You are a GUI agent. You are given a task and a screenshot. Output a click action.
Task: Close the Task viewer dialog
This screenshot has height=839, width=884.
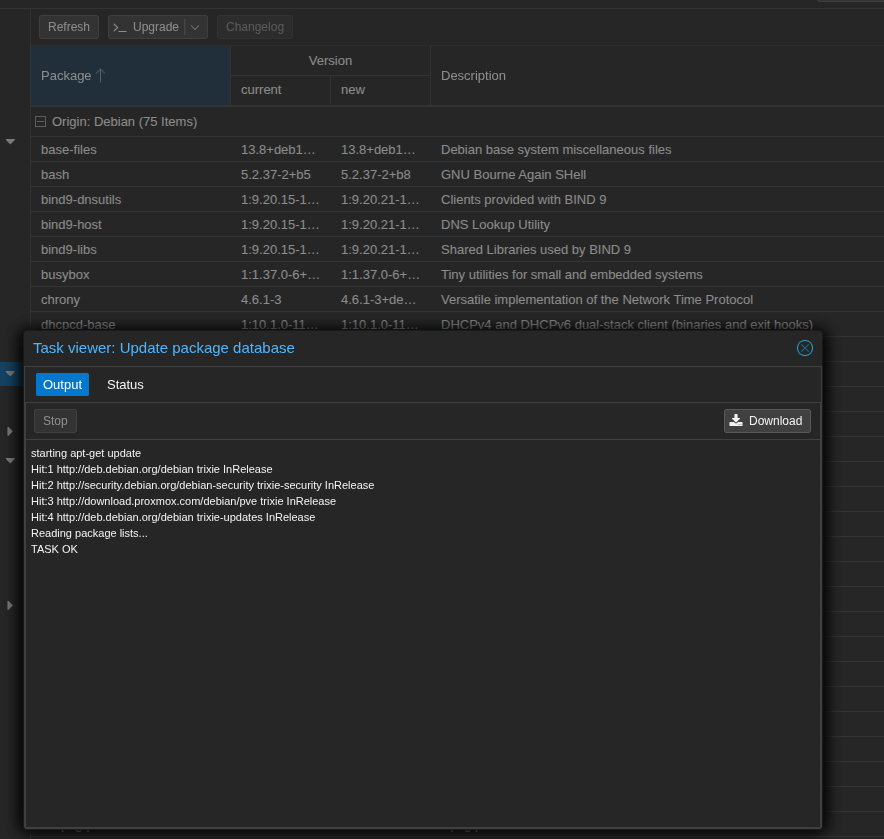pos(804,348)
